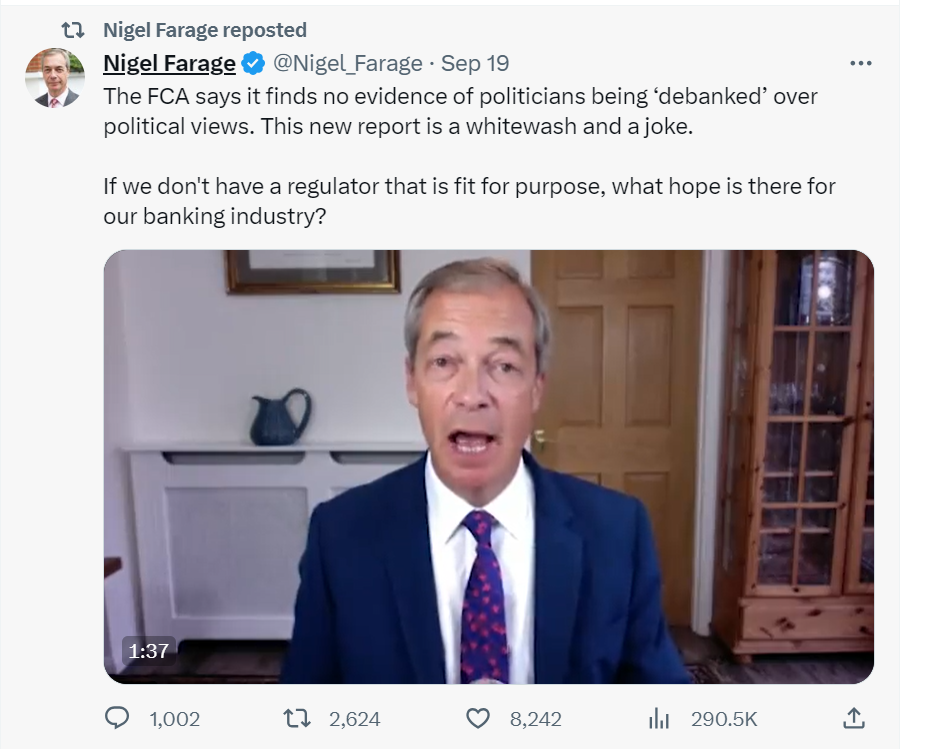Image resolution: width=927 pixels, height=749 pixels.
Task: Click the 2,624 reposts count
Action: point(353,718)
